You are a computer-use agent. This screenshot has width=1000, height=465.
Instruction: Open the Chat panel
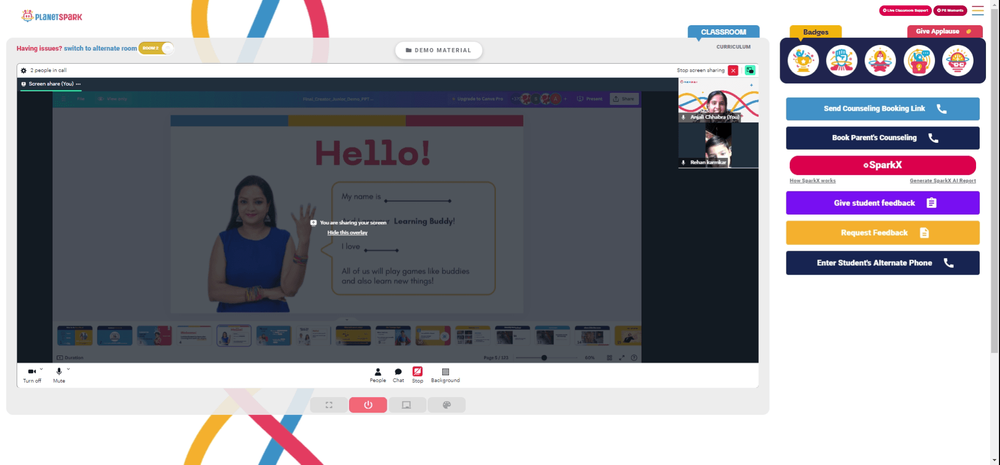pos(398,375)
